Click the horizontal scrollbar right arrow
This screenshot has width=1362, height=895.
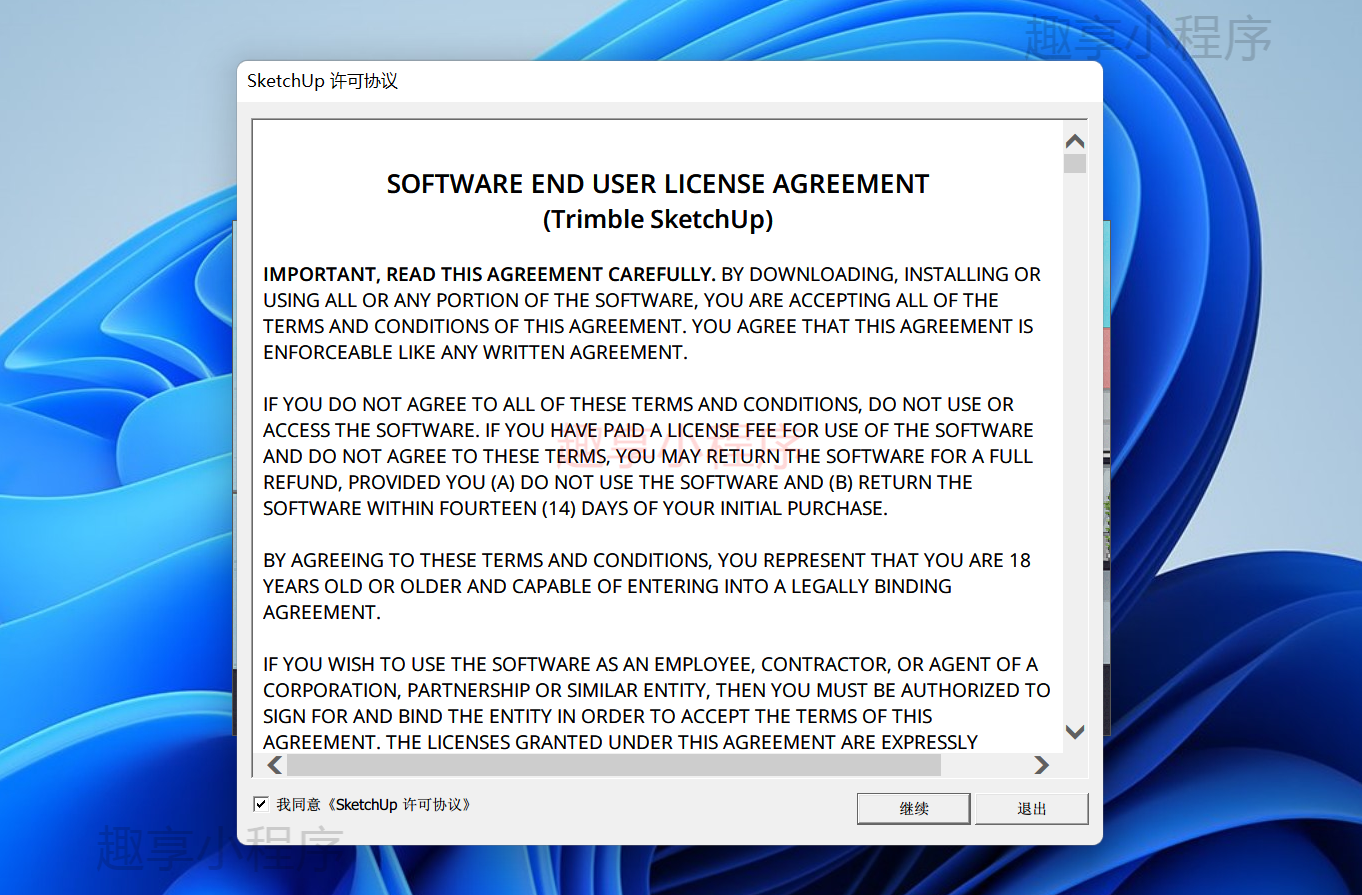pyautogui.click(x=1042, y=765)
